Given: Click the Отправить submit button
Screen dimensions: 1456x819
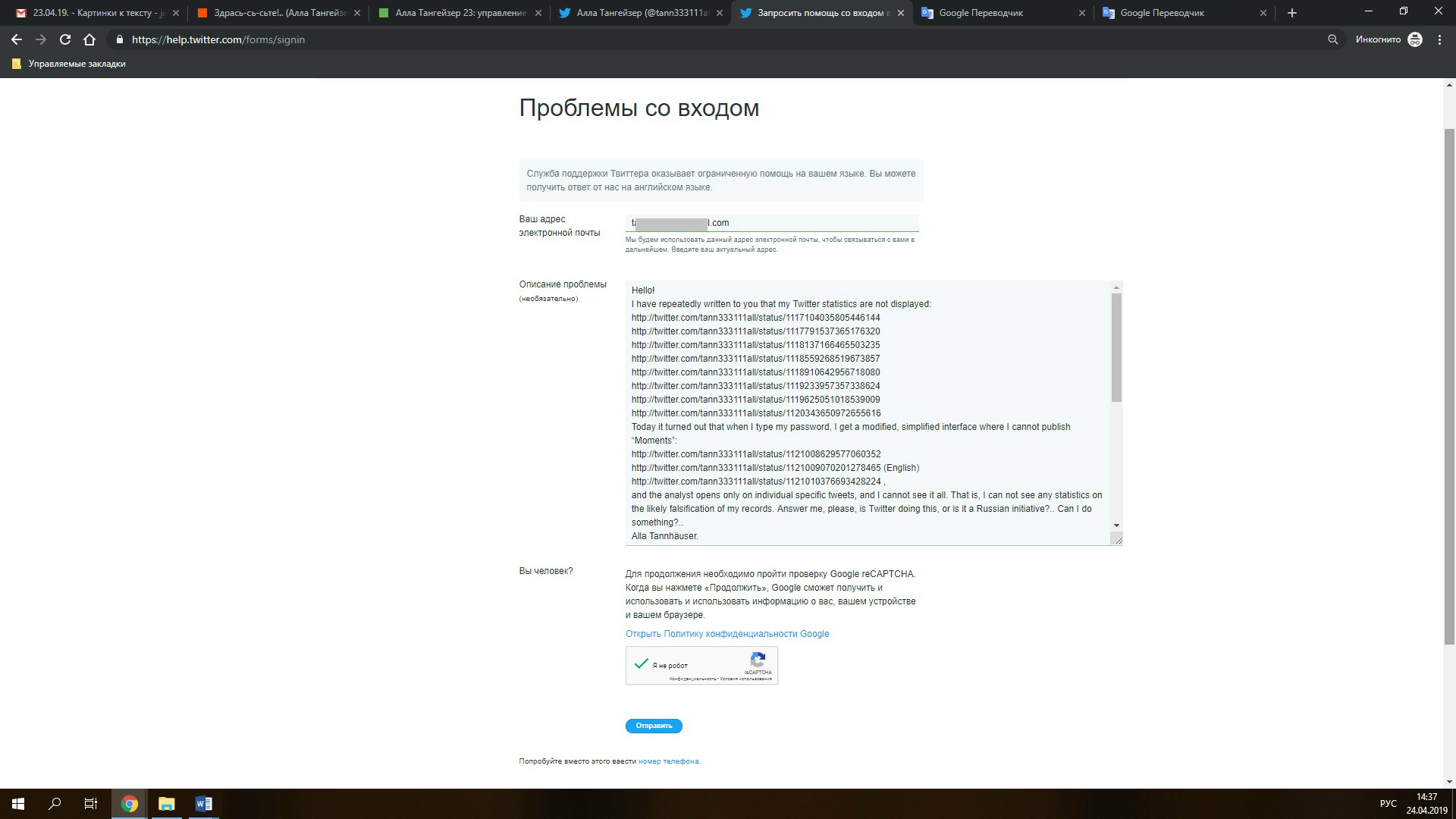Looking at the screenshot, I should click(654, 726).
